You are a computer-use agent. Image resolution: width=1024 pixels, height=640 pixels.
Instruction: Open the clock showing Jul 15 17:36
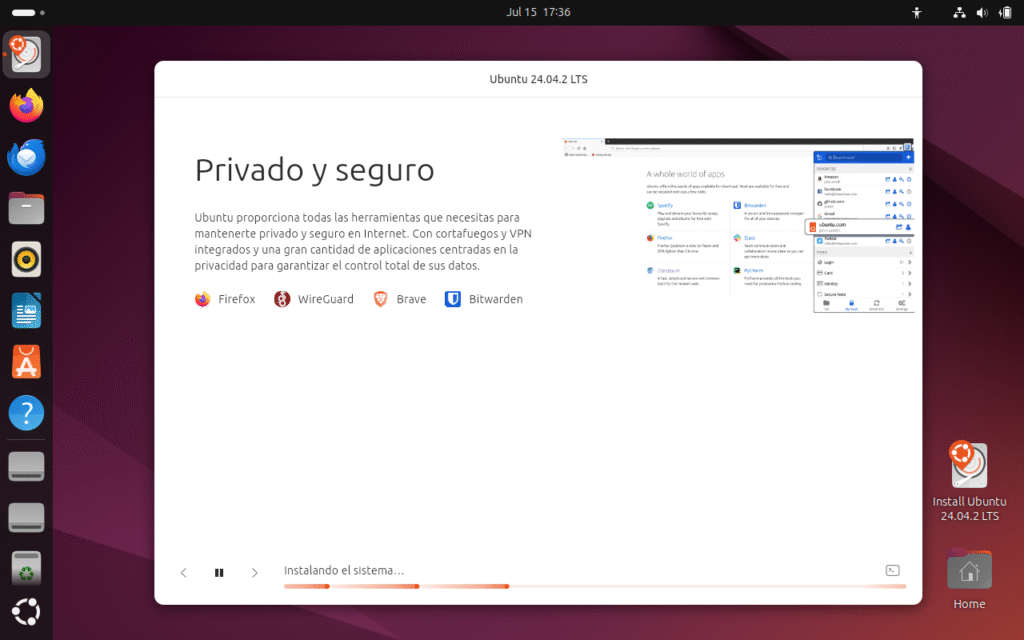(x=538, y=12)
